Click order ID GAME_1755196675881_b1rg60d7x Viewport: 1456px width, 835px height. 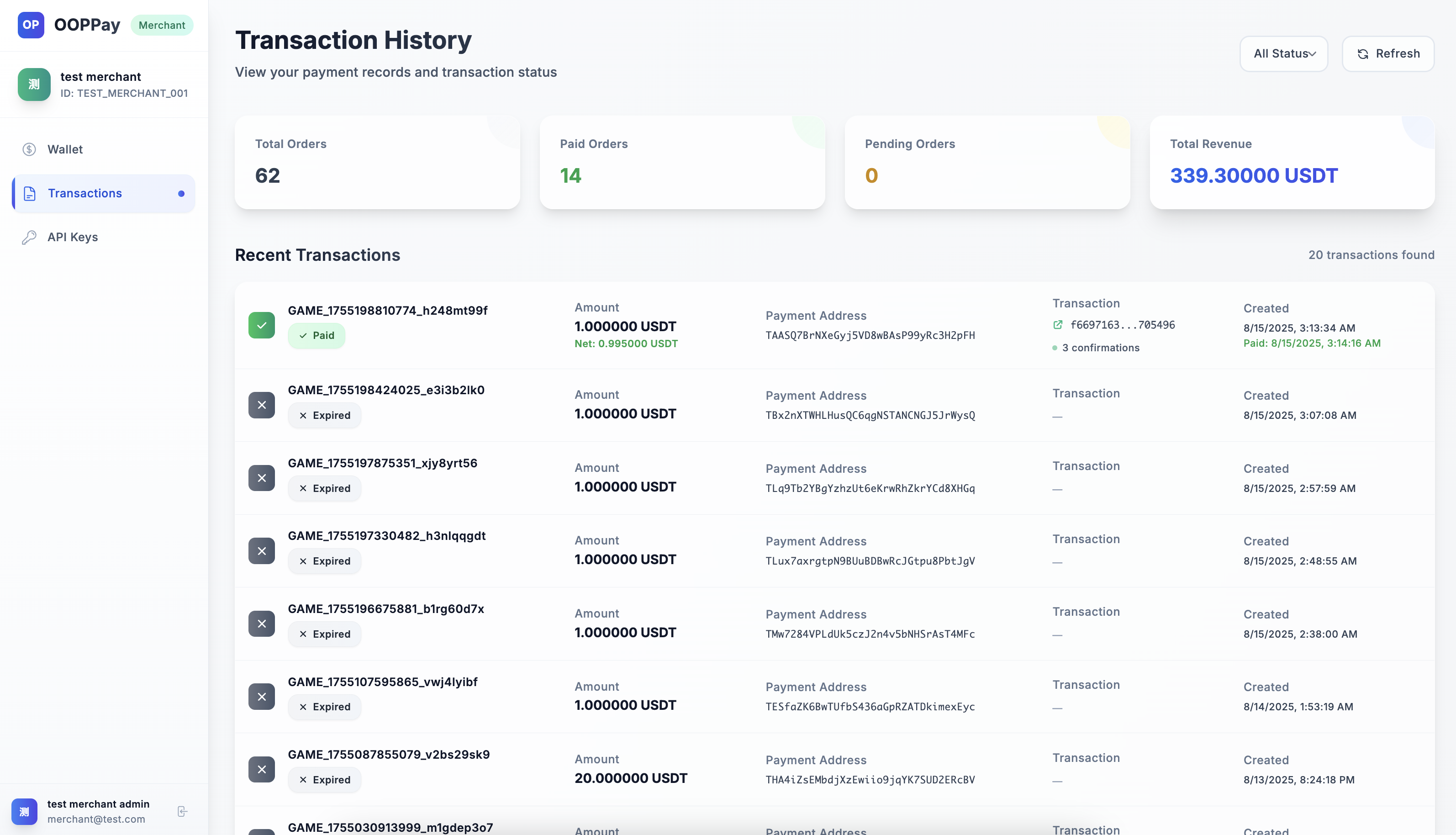(x=386, y=608)
